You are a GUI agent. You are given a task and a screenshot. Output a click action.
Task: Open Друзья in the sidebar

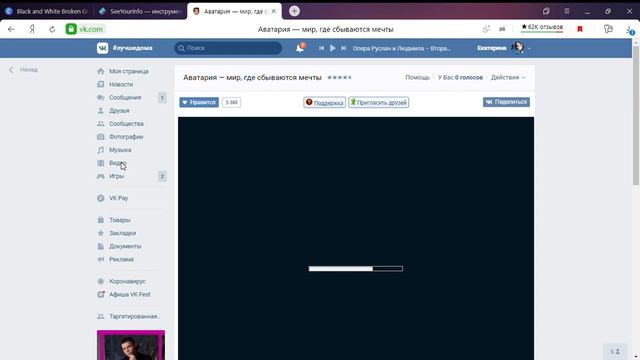(119, 111)
